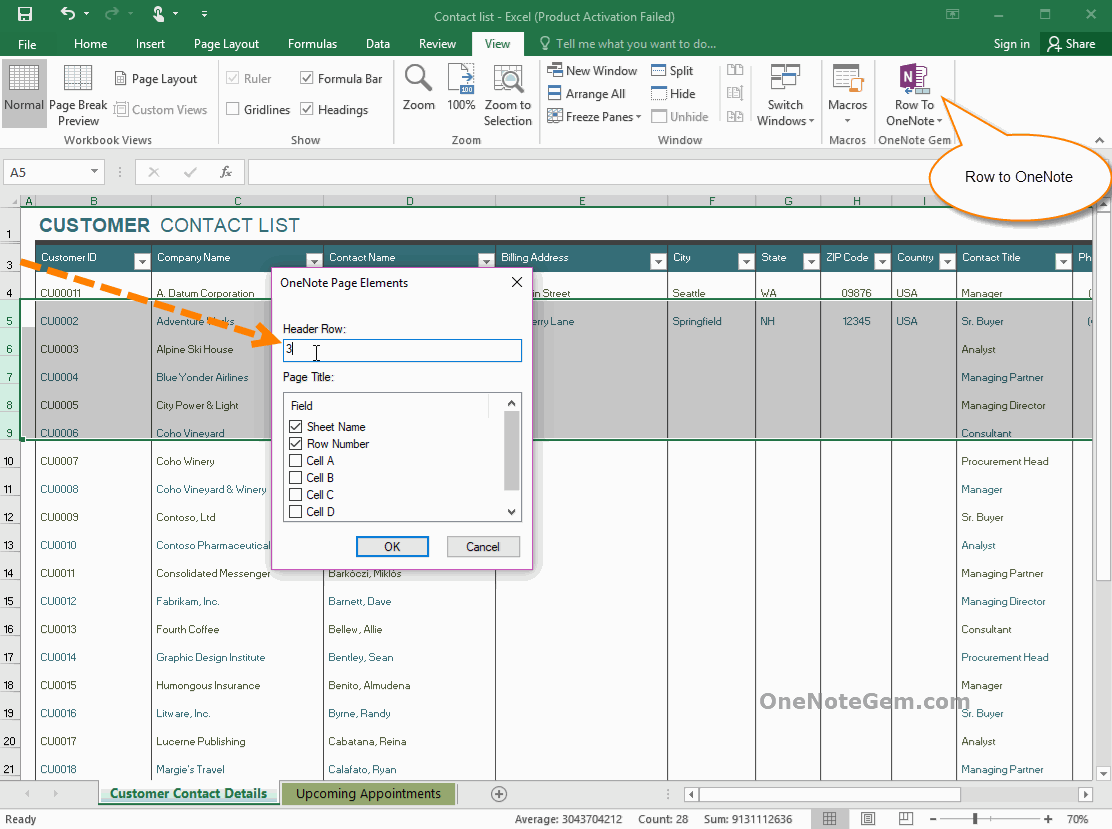This screenshot has height=829, width=1112.
Task: Confirm with the OK button
Action: click(x=392, y=546)
